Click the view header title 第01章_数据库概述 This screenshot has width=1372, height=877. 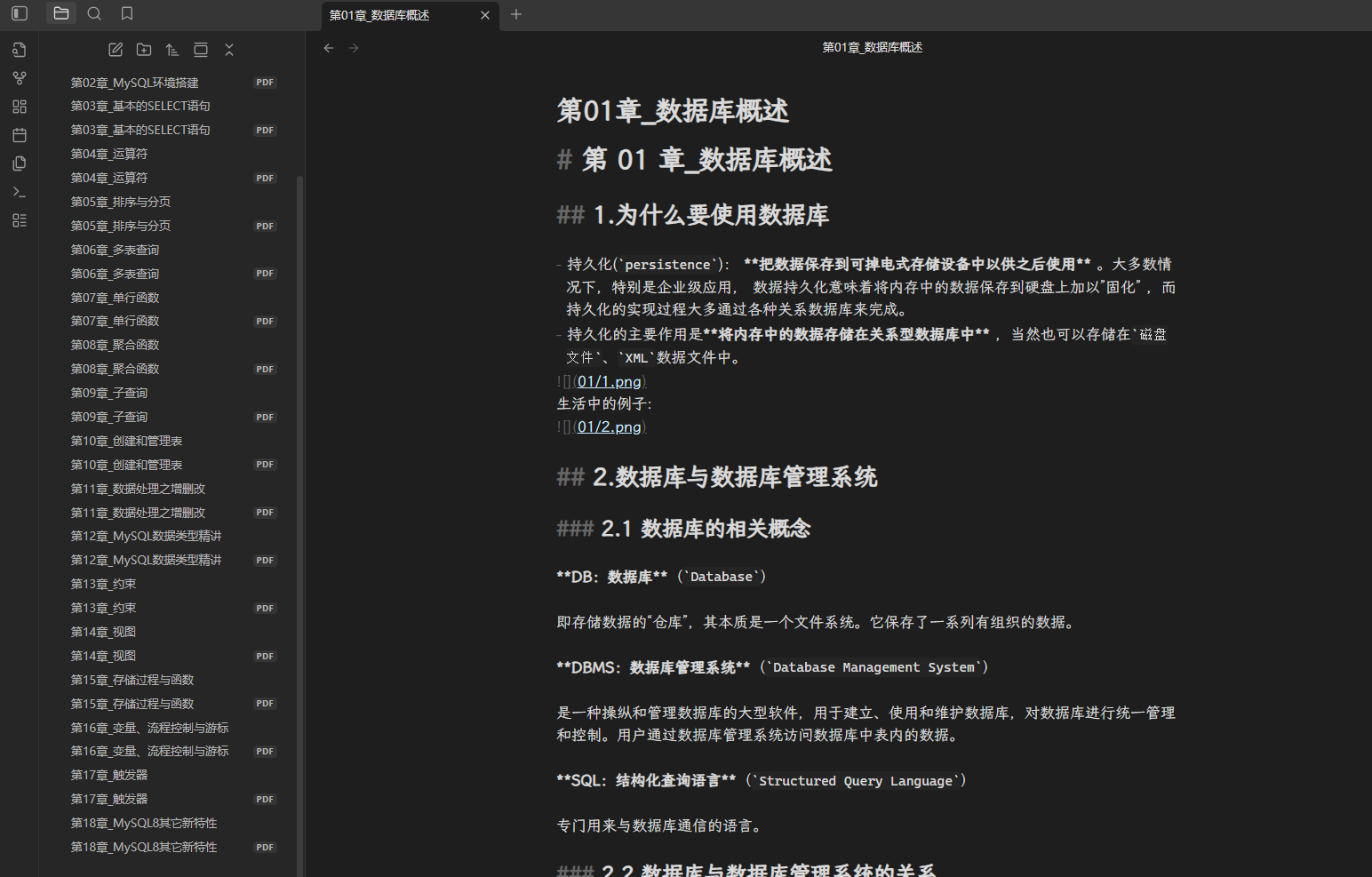(x=873, y=47)
